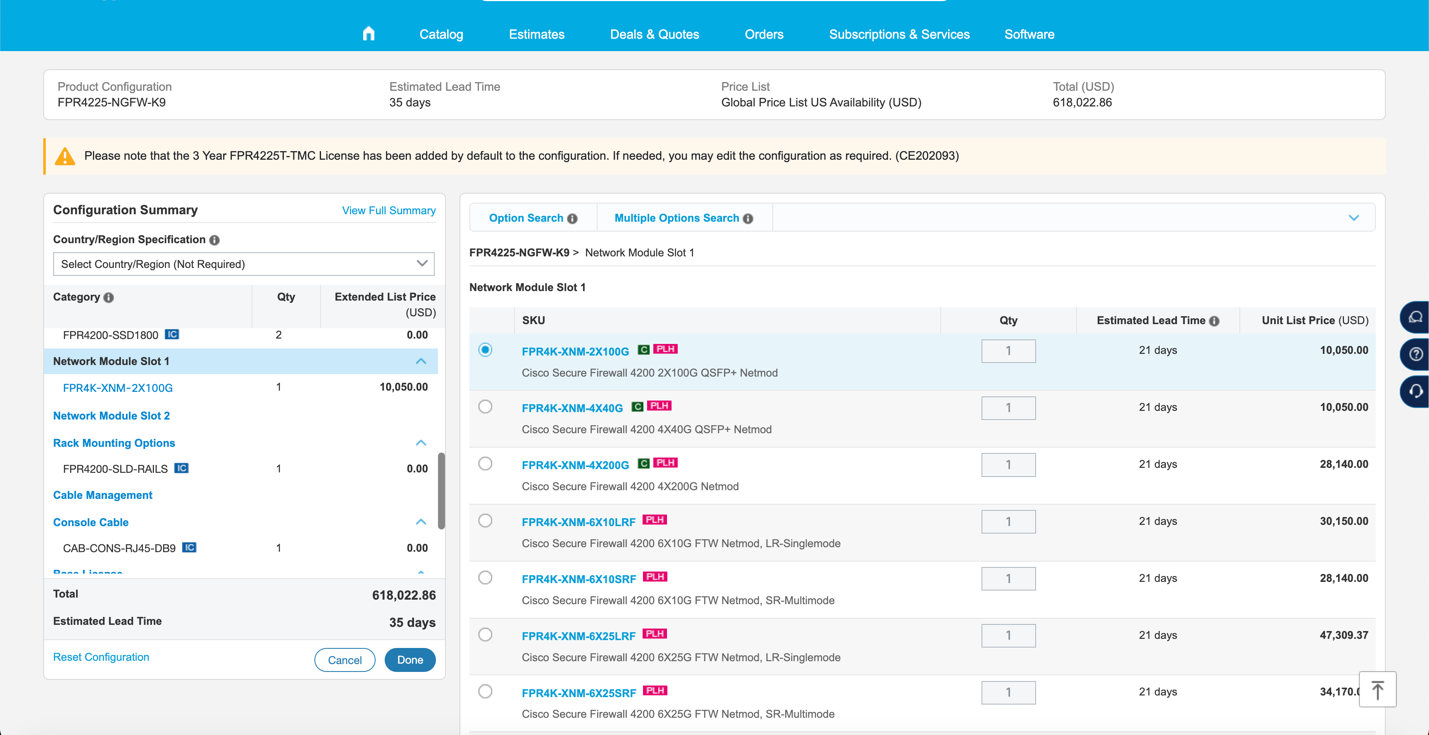Select FPR4K-XNM-4X200G radio button
1429x735 pixels.
[x=485, y=464]
